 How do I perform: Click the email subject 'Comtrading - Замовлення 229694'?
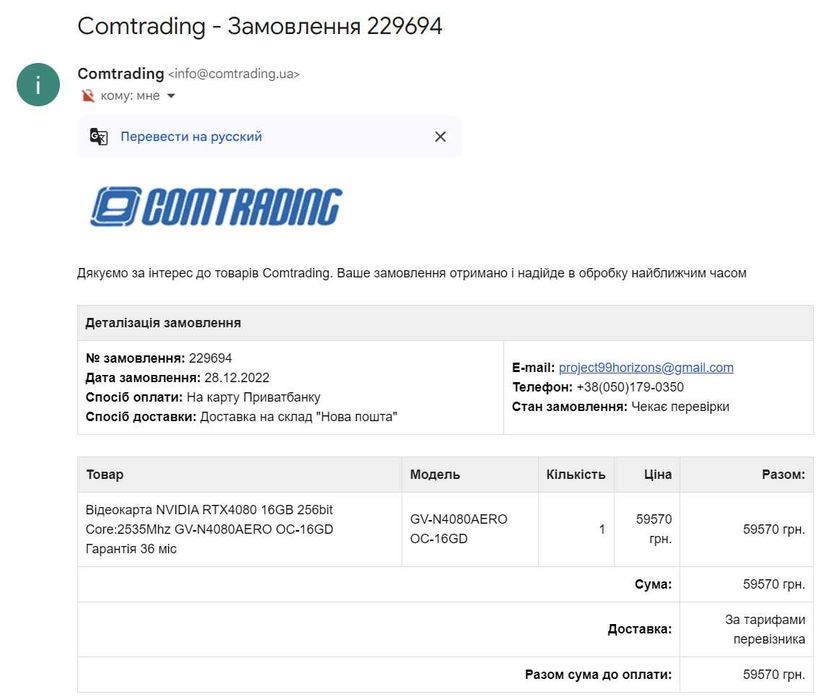coord(259,26)
